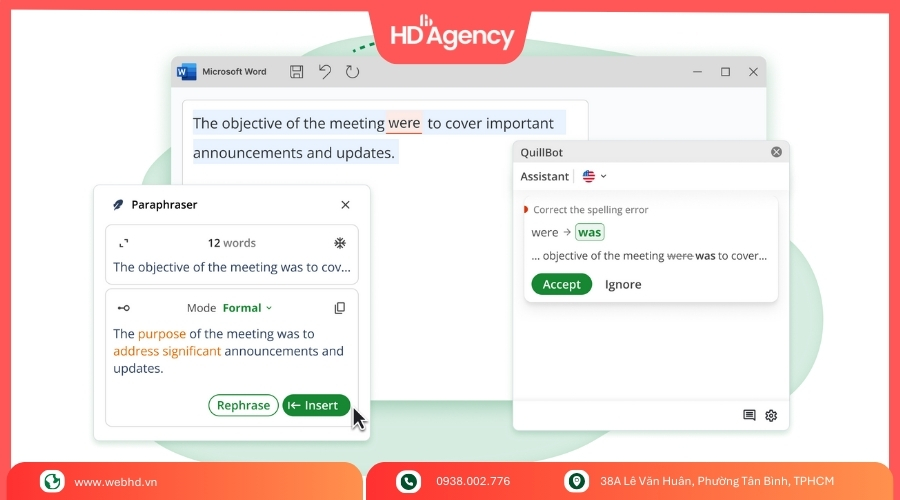900x500 pixels.
Task: Click the synonym slider icon left of Mode
Action: tap(123, 308)
